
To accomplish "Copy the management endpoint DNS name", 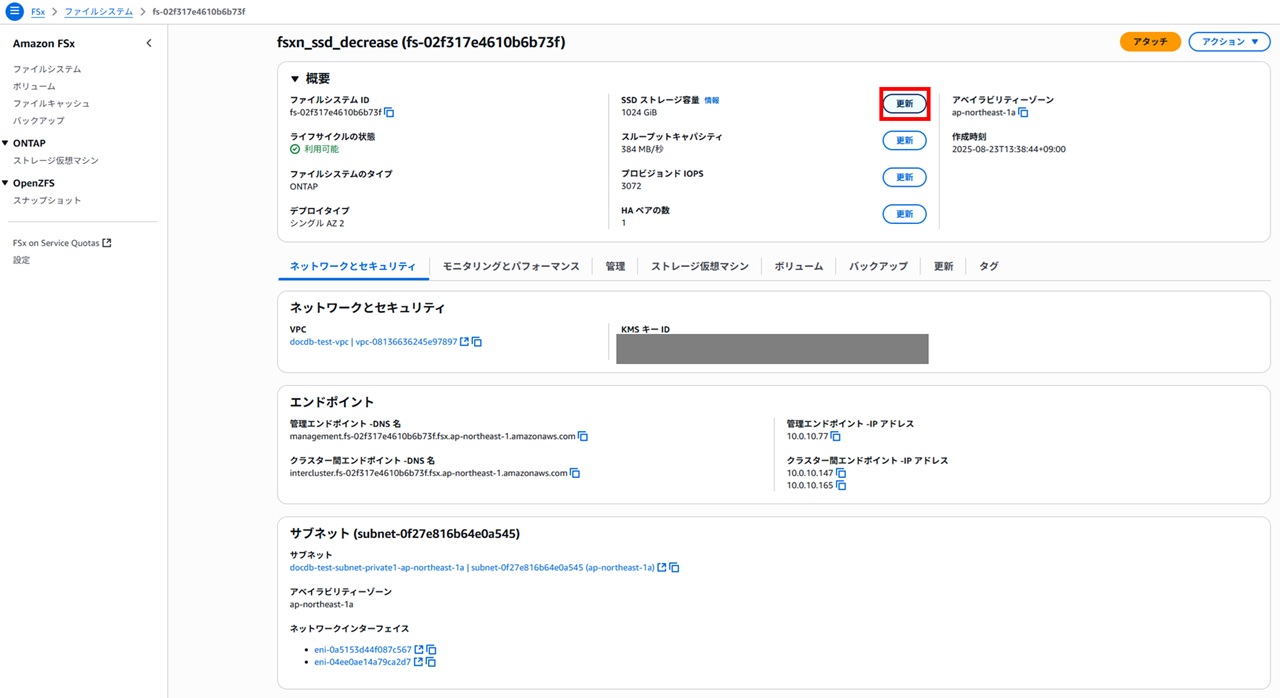I will 583,437.
